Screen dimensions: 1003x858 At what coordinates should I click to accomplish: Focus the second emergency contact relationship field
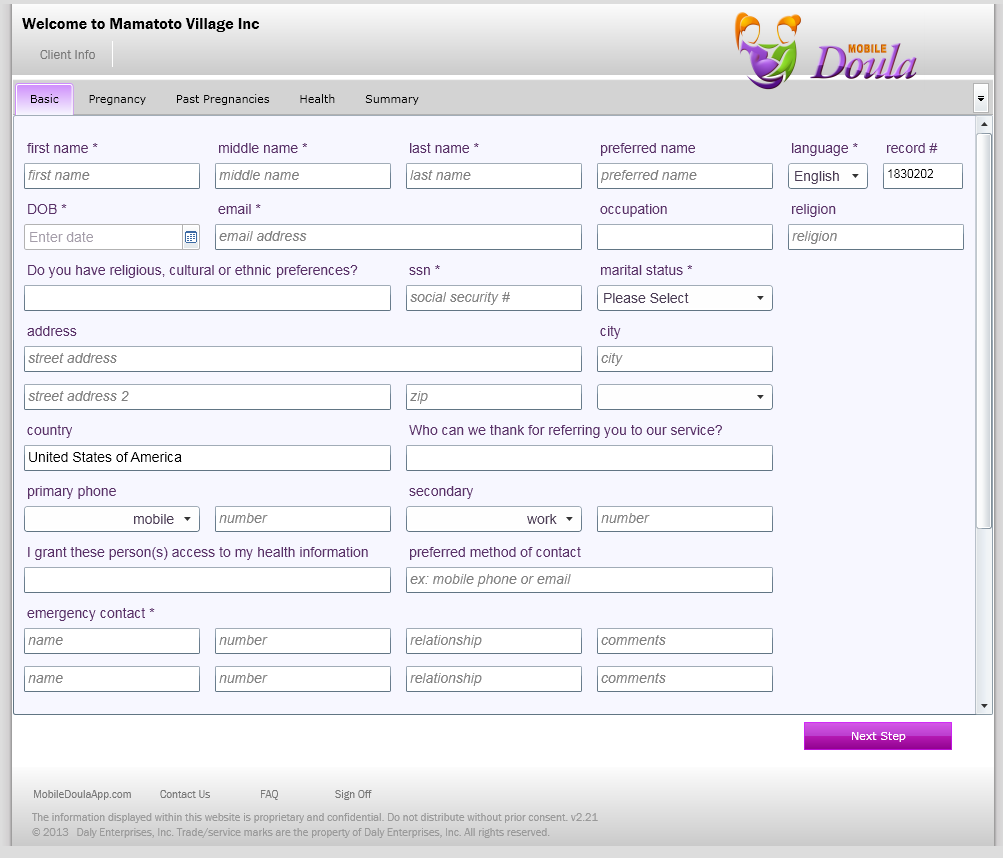[494, 679]
